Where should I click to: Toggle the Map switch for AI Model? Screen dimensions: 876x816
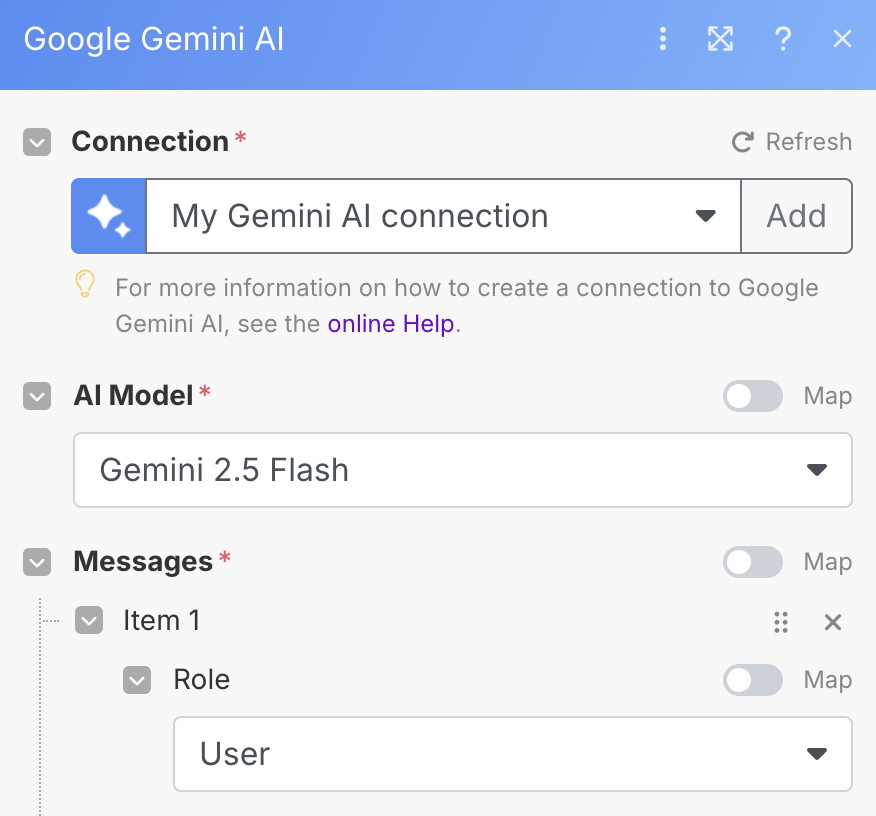753,396
